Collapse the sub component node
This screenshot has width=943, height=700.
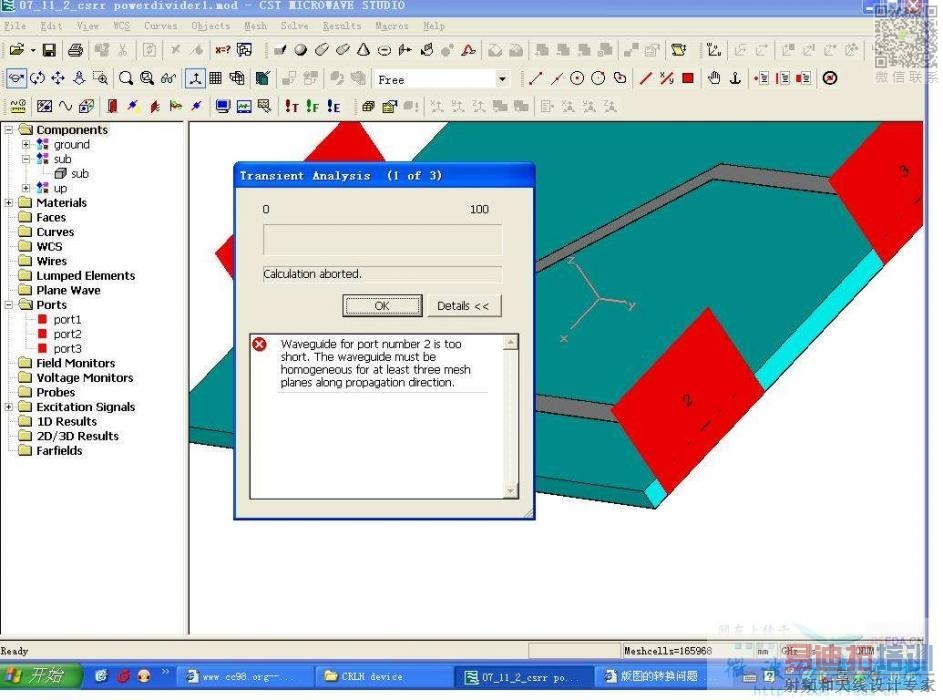click(26, 159)
